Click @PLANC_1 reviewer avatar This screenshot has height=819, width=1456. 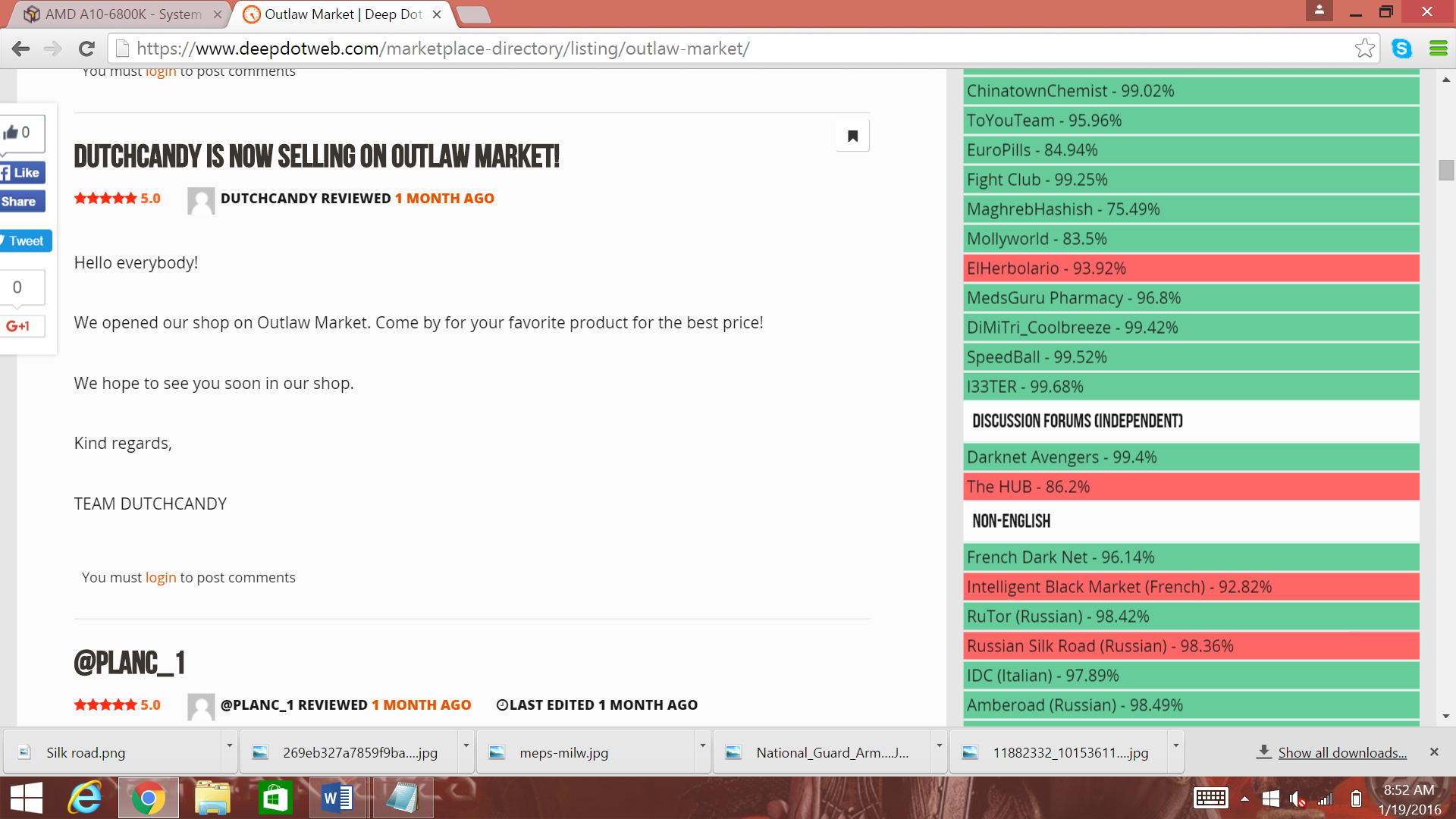tap(201, 707)
